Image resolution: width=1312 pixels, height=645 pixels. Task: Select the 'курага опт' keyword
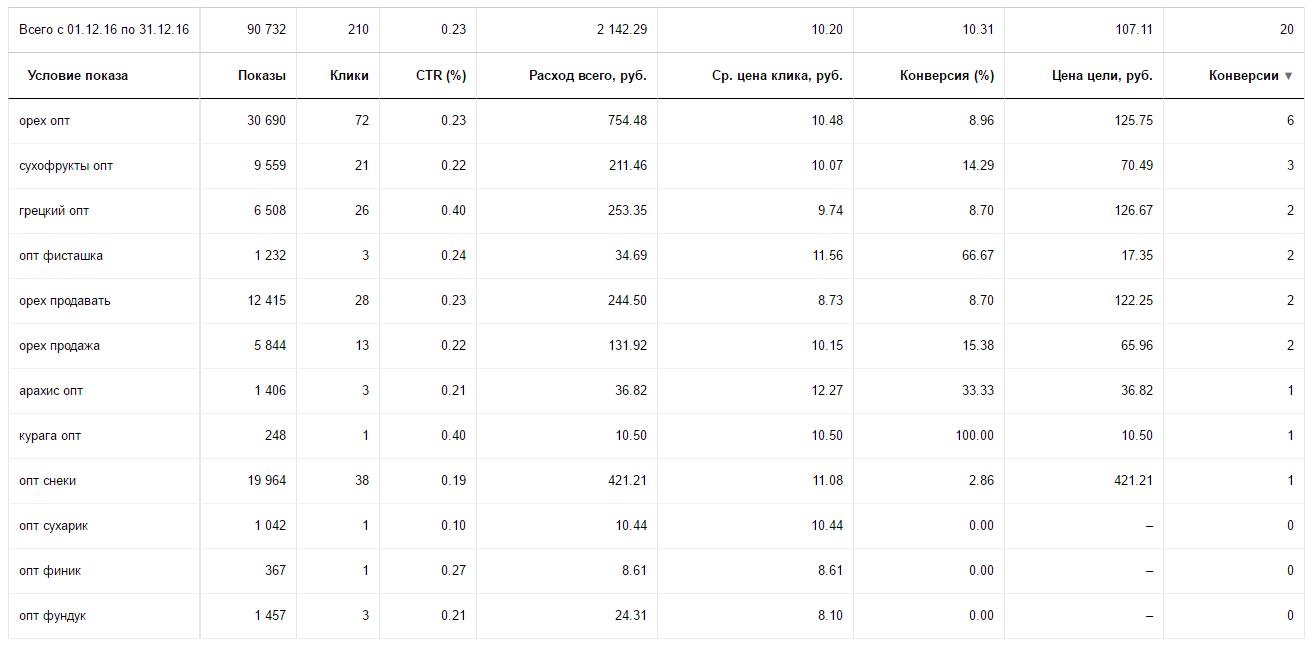(x=50, y=435)
